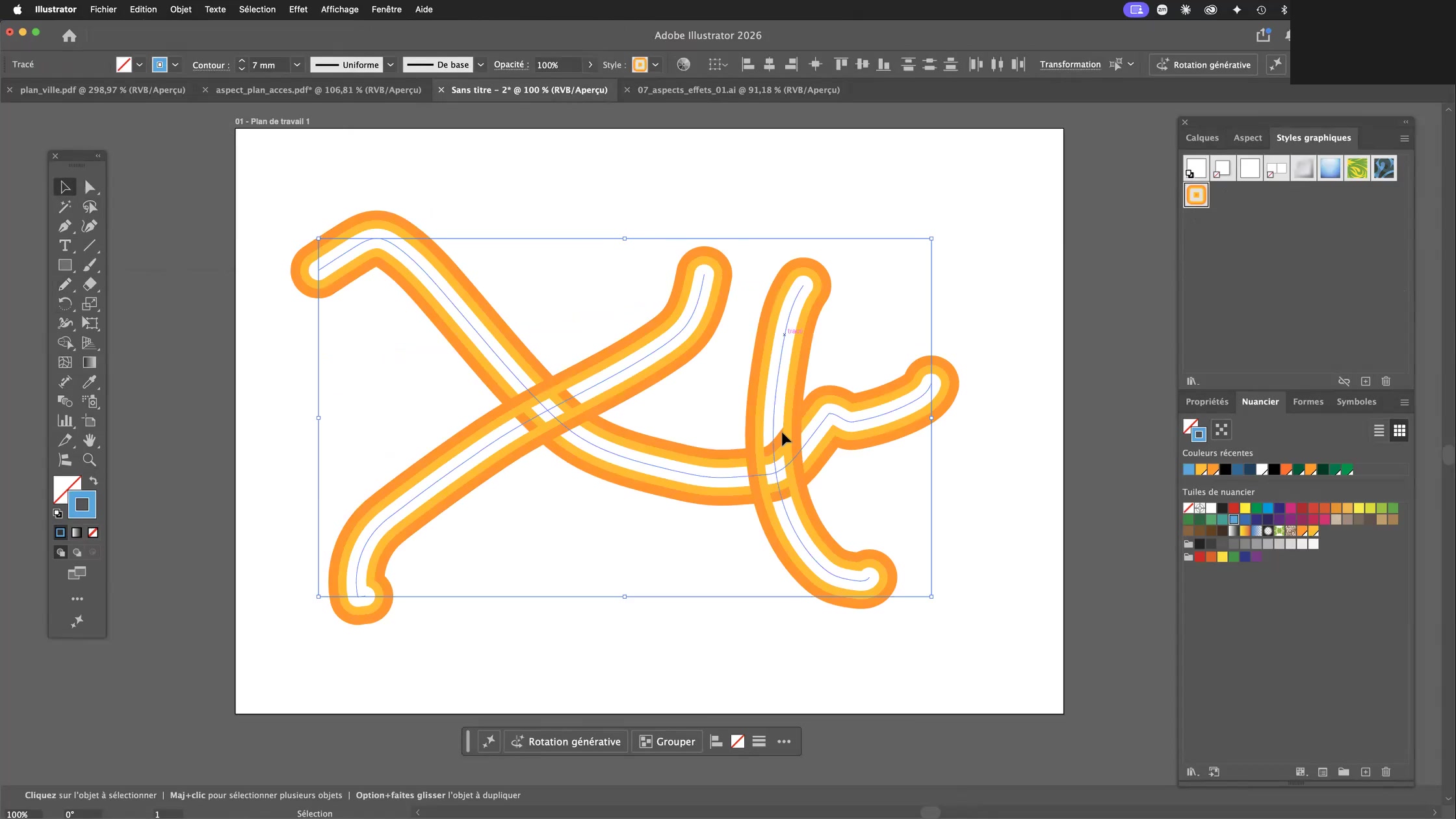Switch to Draw Normal mode

(60, 552)
